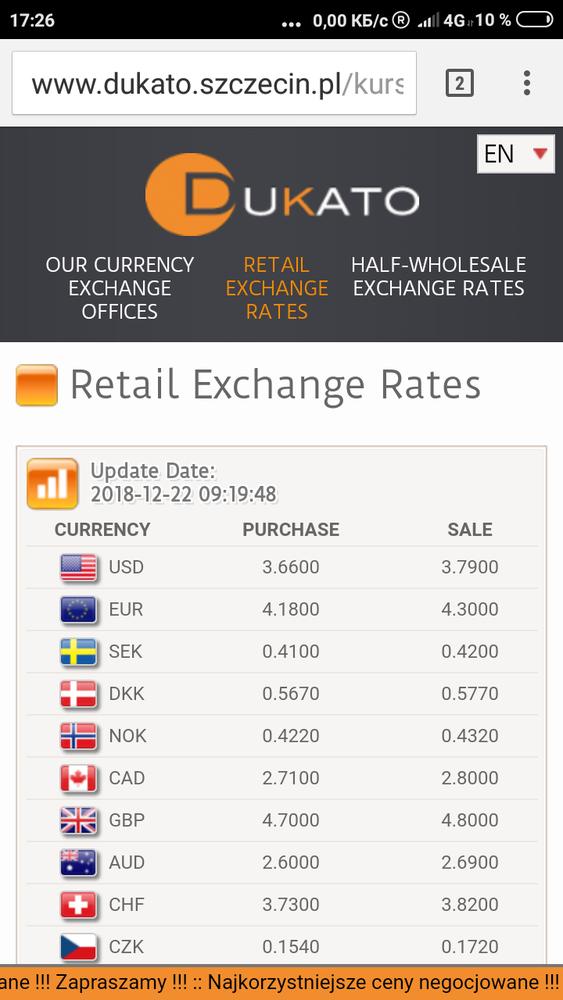Tap the Swedish flag next to SEK

click(78, 652)
